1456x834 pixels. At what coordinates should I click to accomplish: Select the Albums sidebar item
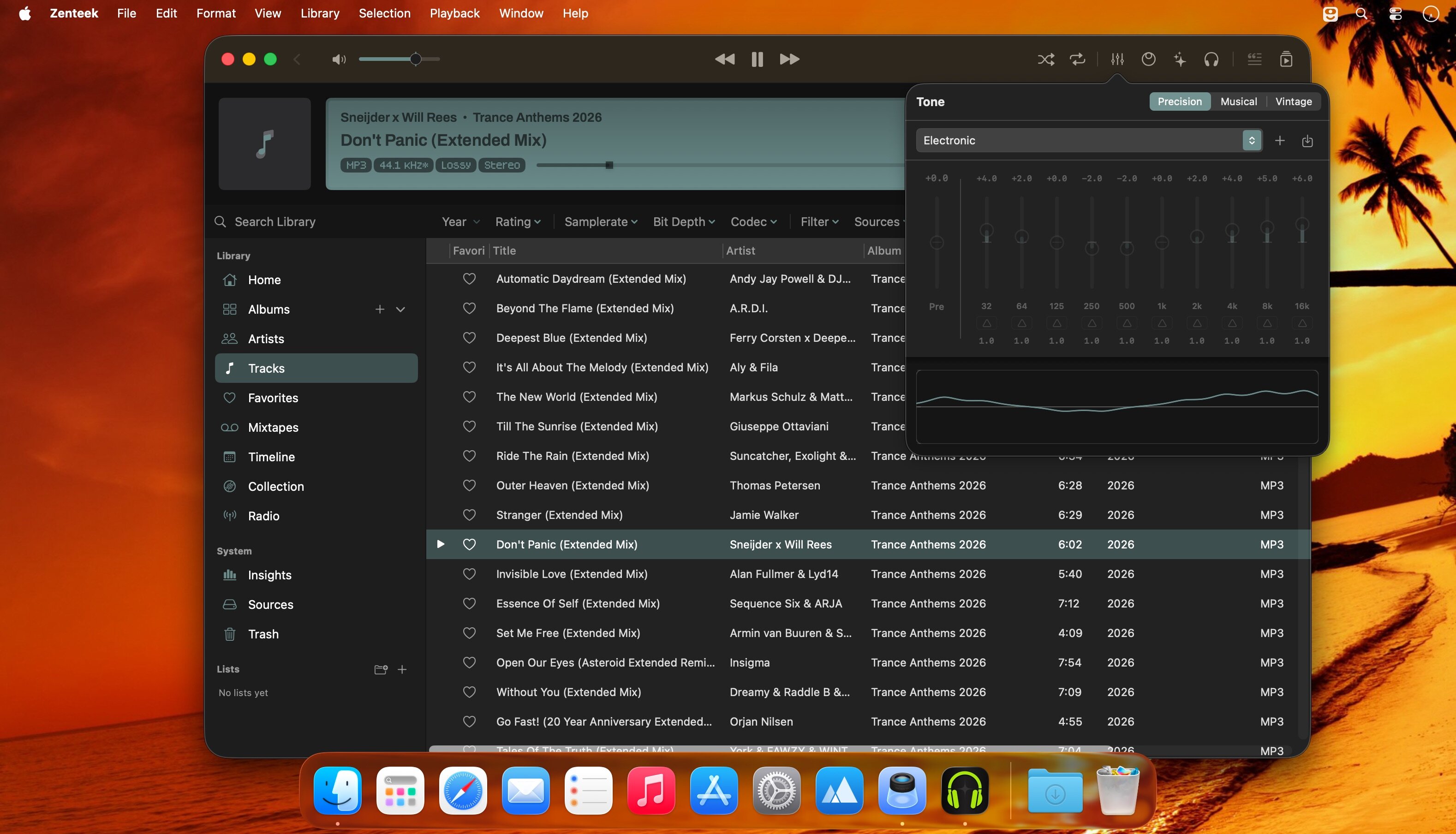(x=316, y=310)
